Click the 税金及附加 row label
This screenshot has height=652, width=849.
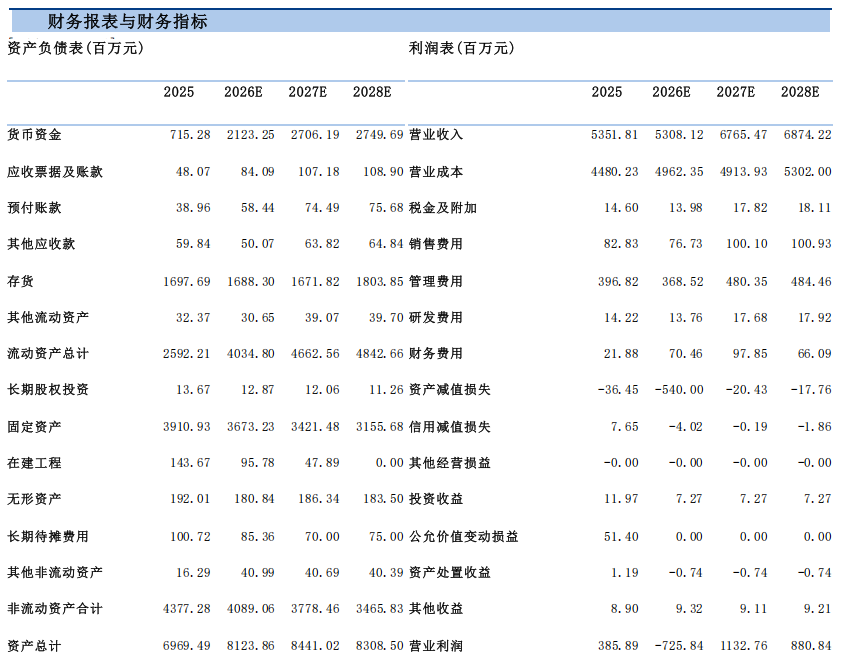[x=443, y=207]
